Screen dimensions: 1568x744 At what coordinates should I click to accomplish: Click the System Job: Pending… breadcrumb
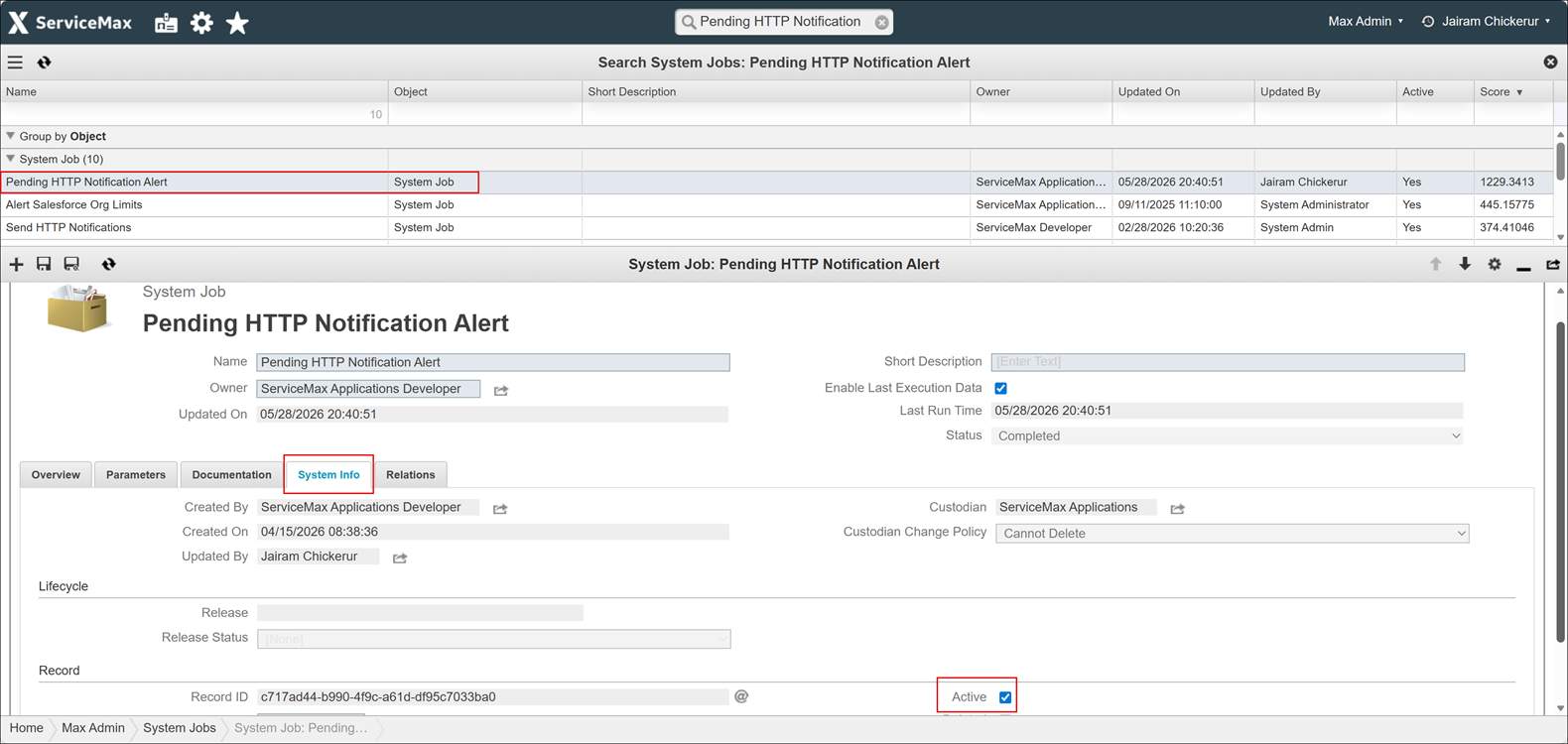pyautogui.click(x=301, y=728)
